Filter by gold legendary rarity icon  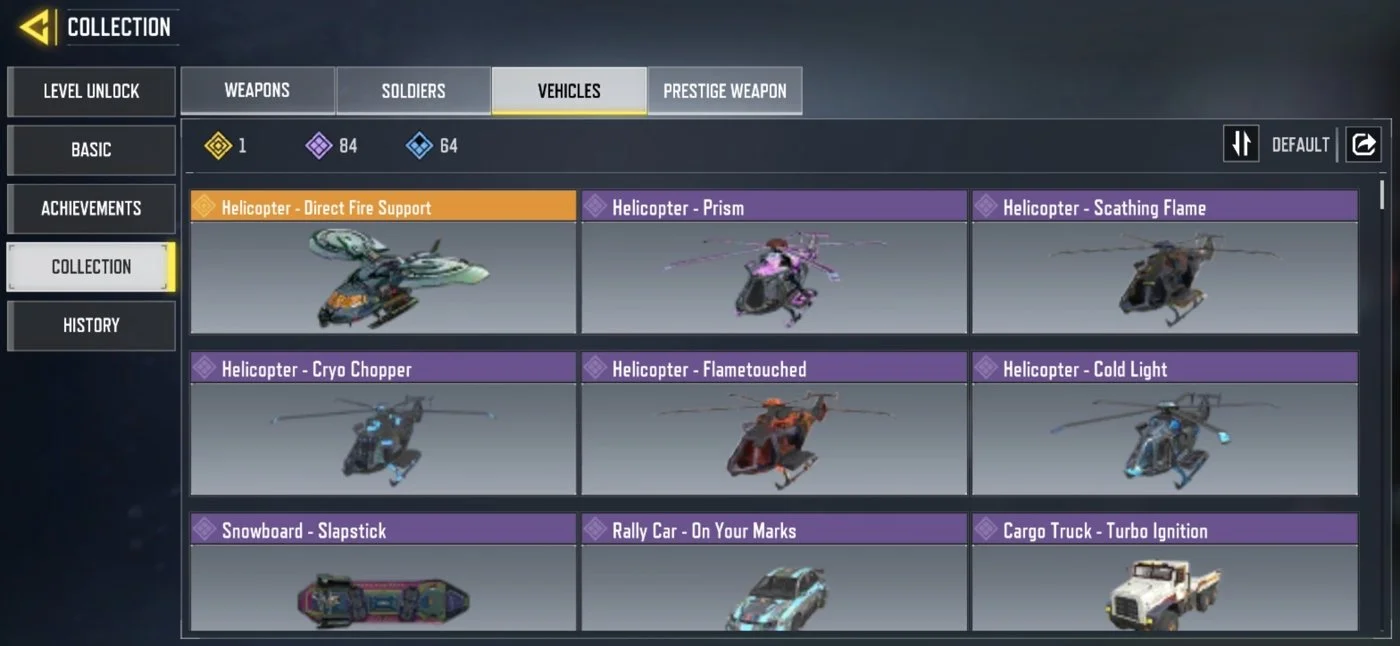217,146
